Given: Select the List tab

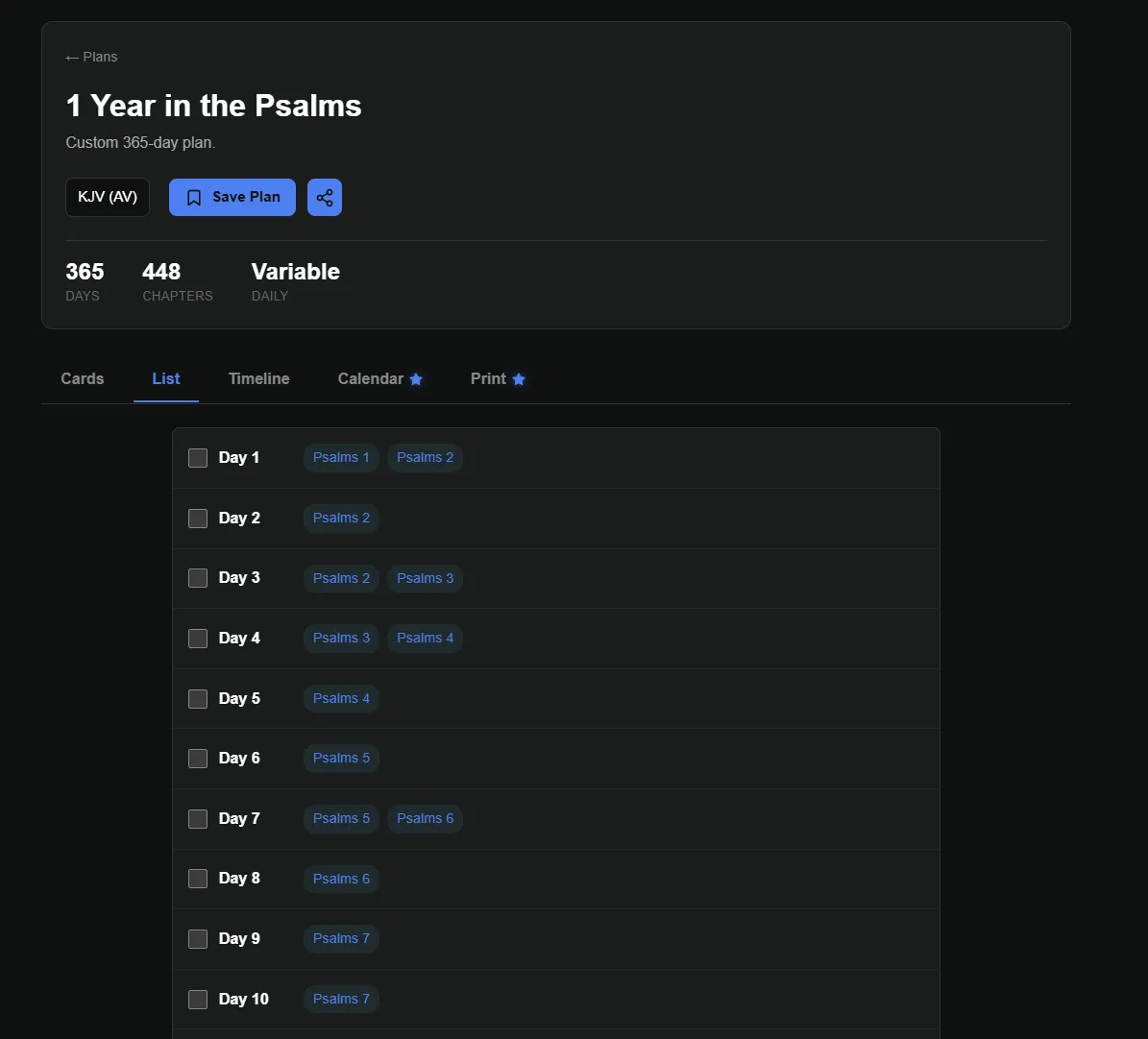Looking at the screenshot, I should click(x=166, y=378).
